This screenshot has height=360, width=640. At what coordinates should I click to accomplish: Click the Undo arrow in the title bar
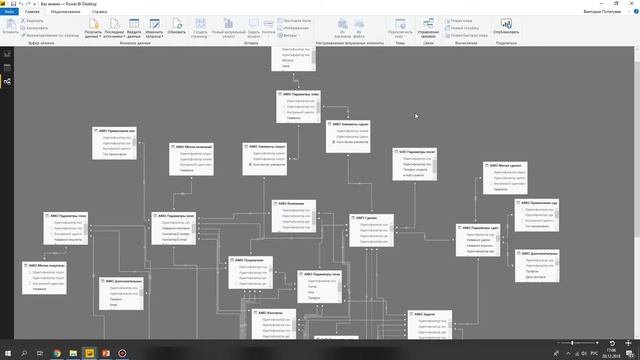pyautogui.click(x=21, y=4)
